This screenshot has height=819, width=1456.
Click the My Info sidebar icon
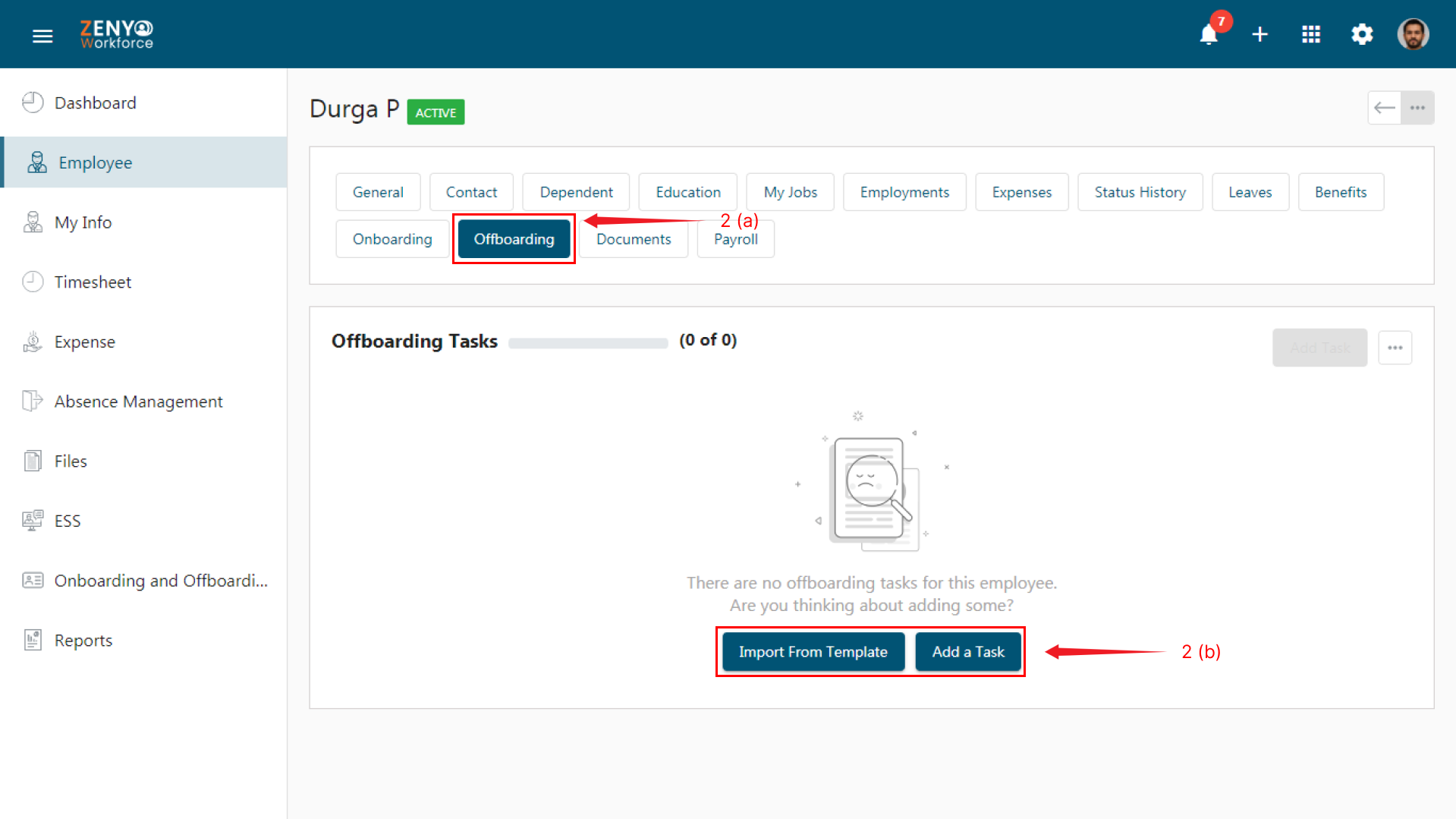click(33, 222)
